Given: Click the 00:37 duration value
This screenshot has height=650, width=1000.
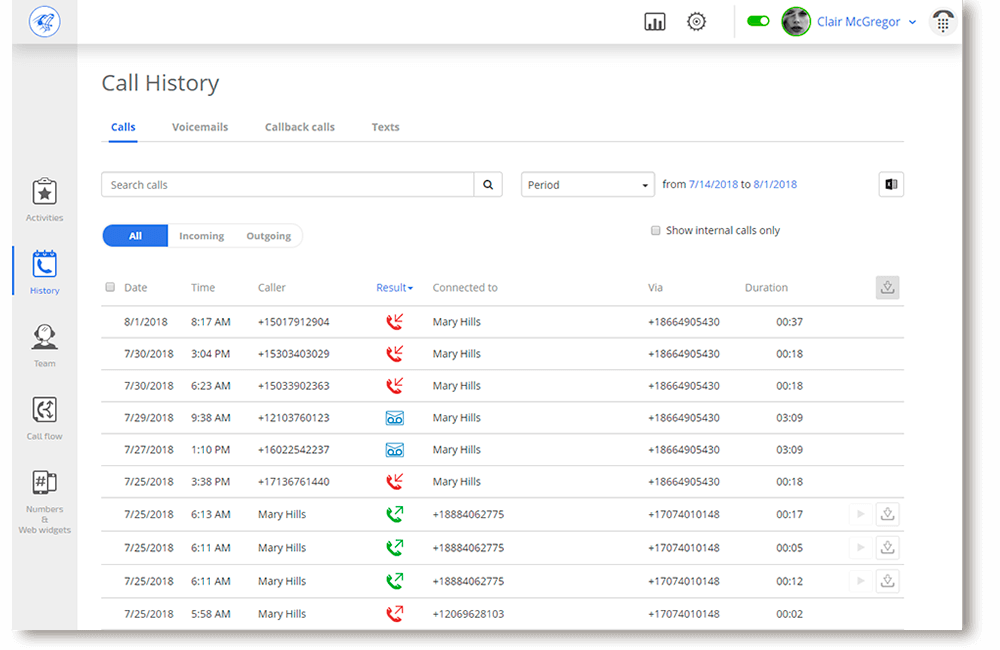Looking at the screenshot, I should (789, 321).
